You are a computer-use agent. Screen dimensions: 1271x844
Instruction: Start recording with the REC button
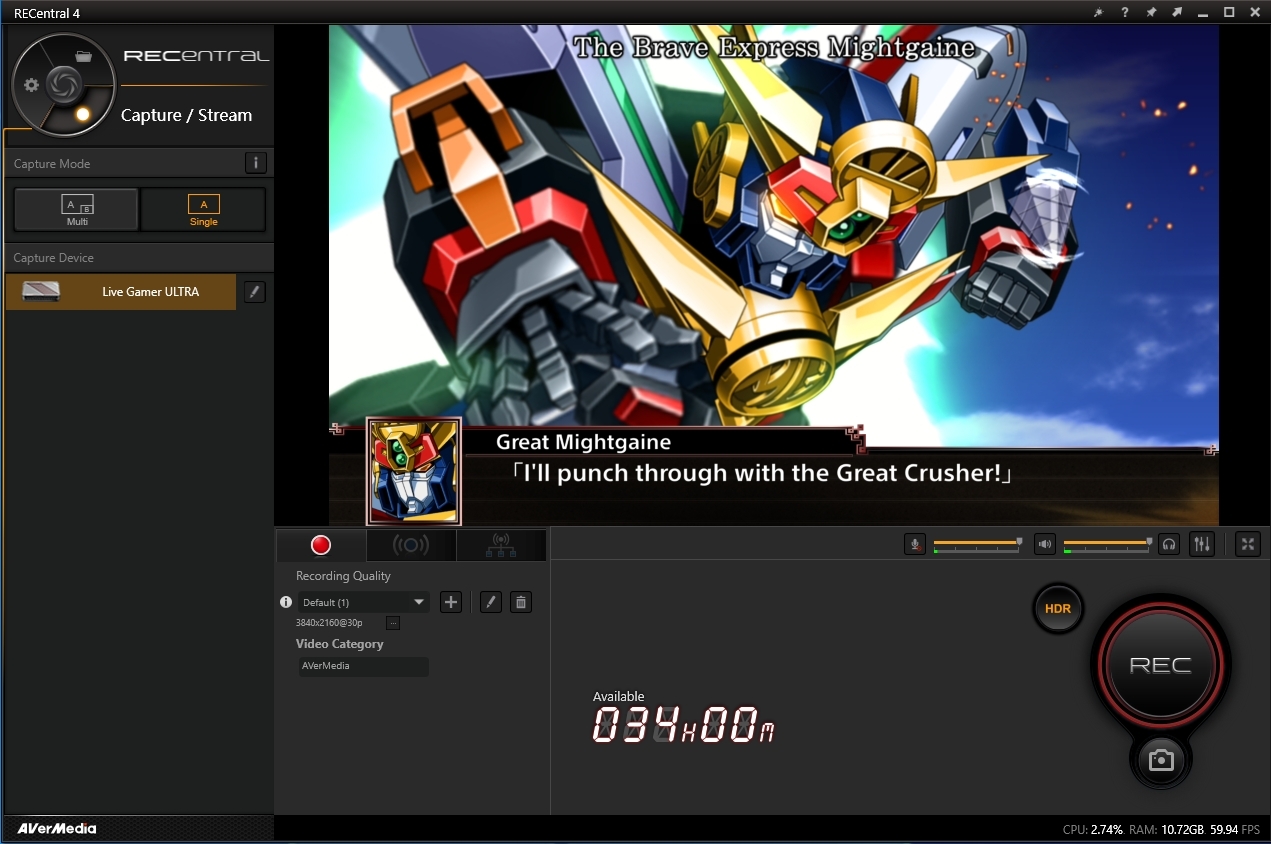pyautogui.click(x=1160, y=665)
